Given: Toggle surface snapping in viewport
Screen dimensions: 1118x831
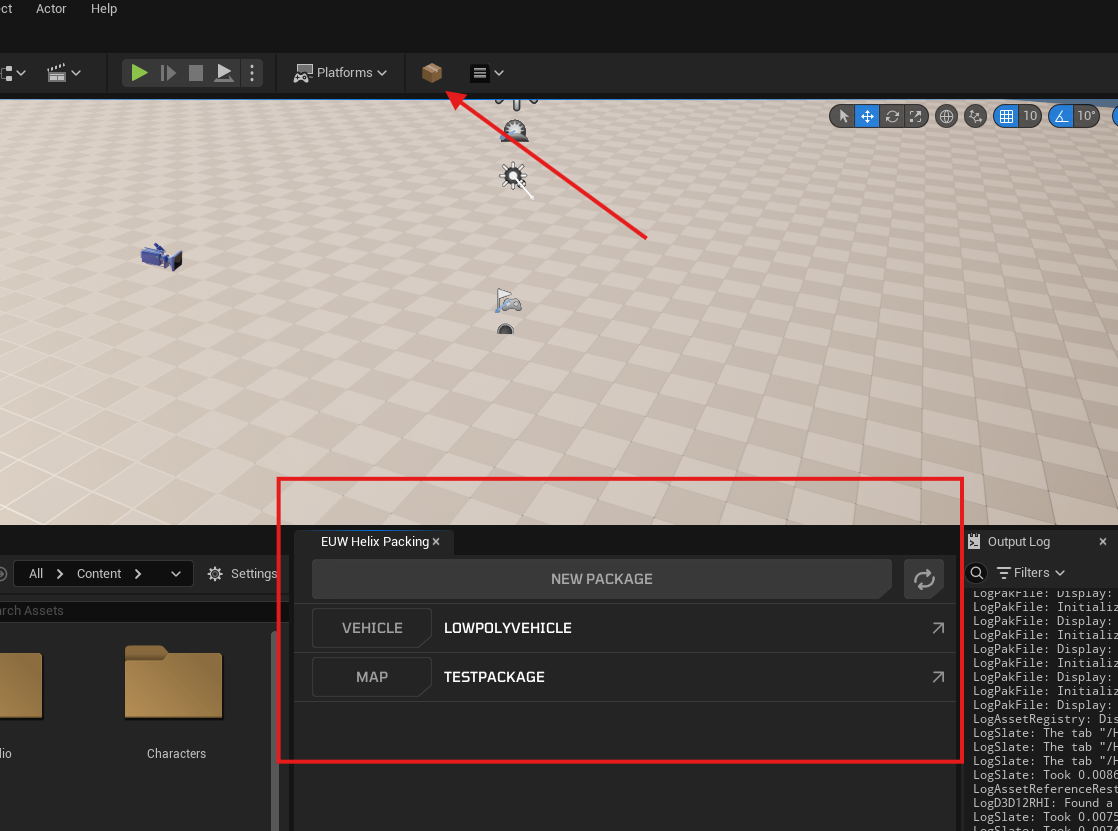Looking at the screenshot, I should tap(975, 116).
